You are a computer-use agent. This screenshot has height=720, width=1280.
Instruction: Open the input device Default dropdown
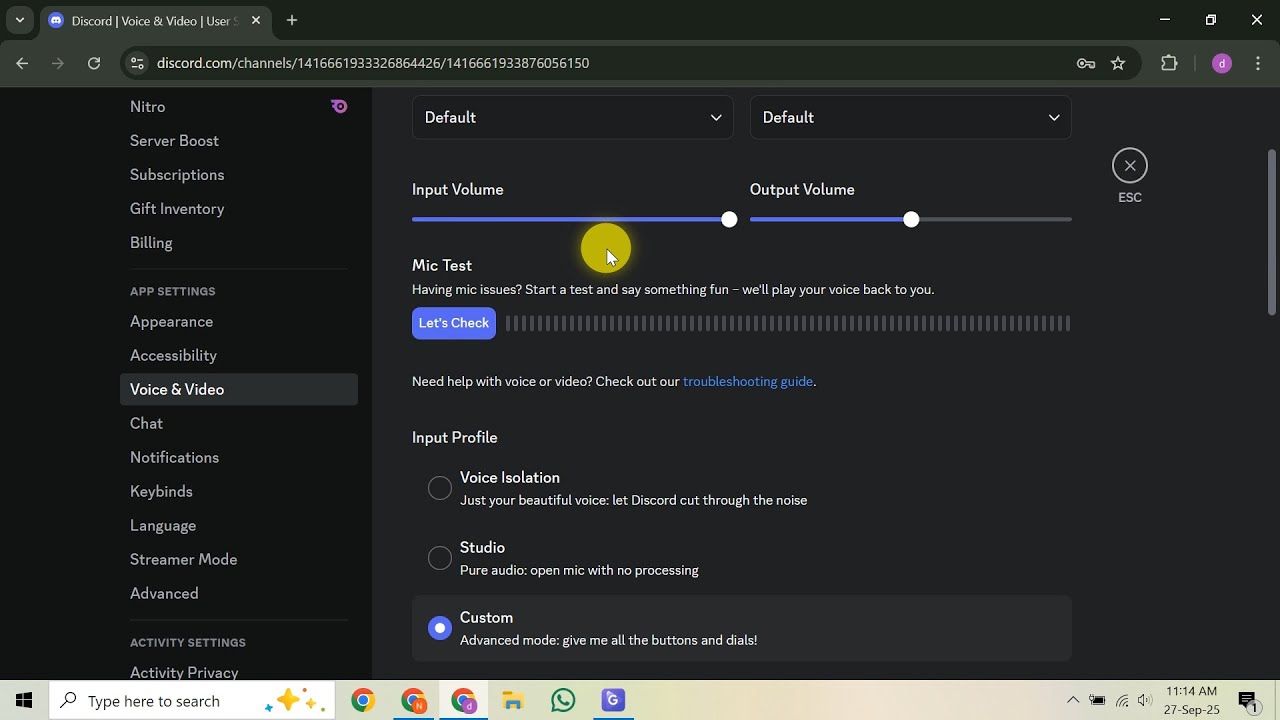tap(573, 117)
